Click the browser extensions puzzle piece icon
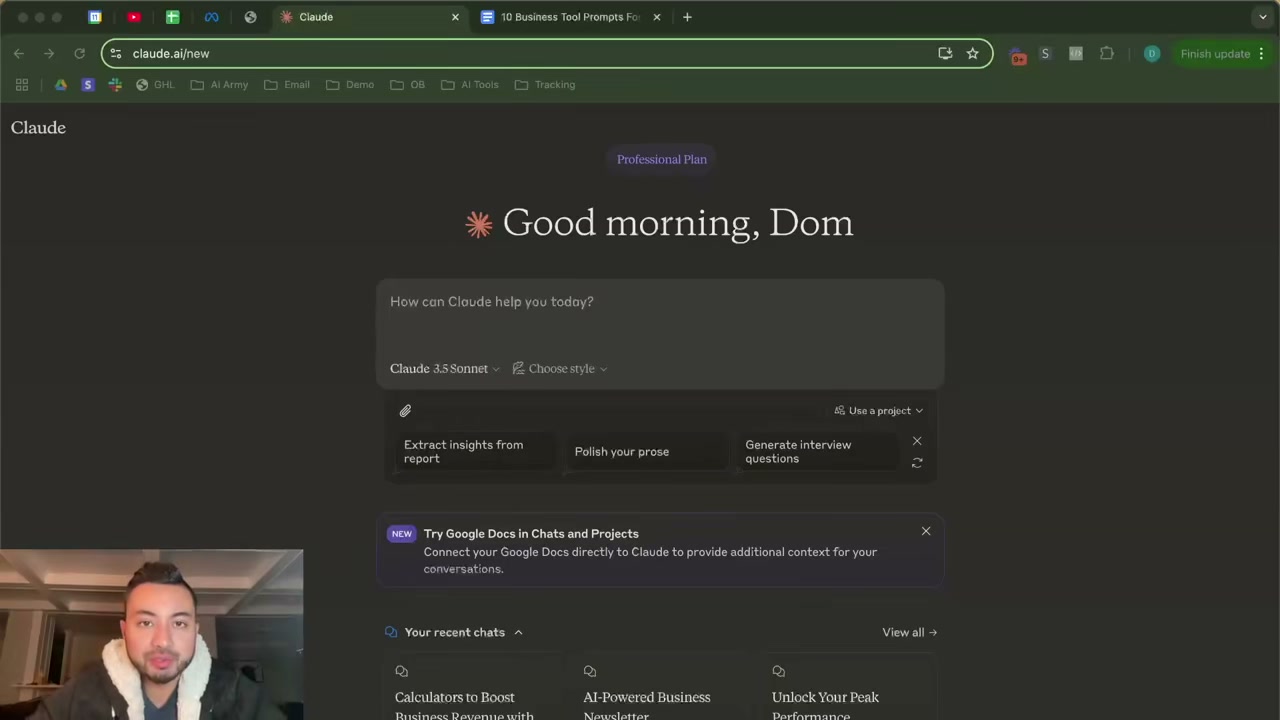Viewport: 1280px width, 720px height. (x=1107, y=53)
